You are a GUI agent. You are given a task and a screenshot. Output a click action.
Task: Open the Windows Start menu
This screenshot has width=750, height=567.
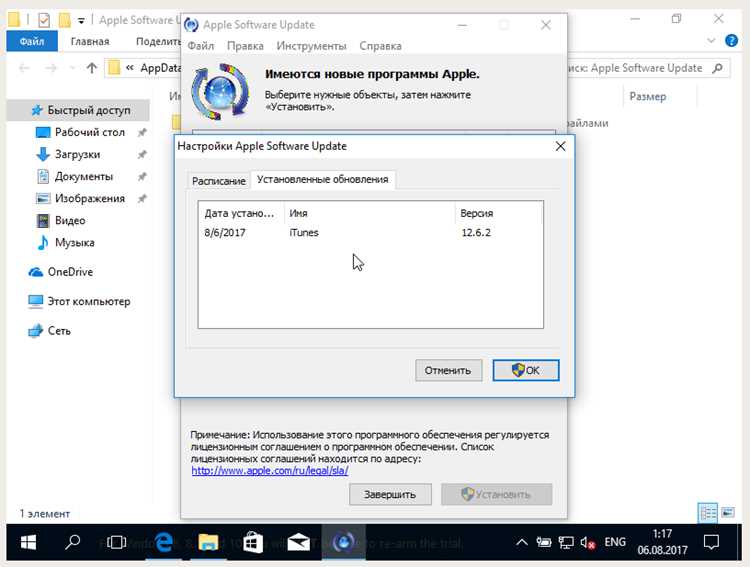[29, 543]
